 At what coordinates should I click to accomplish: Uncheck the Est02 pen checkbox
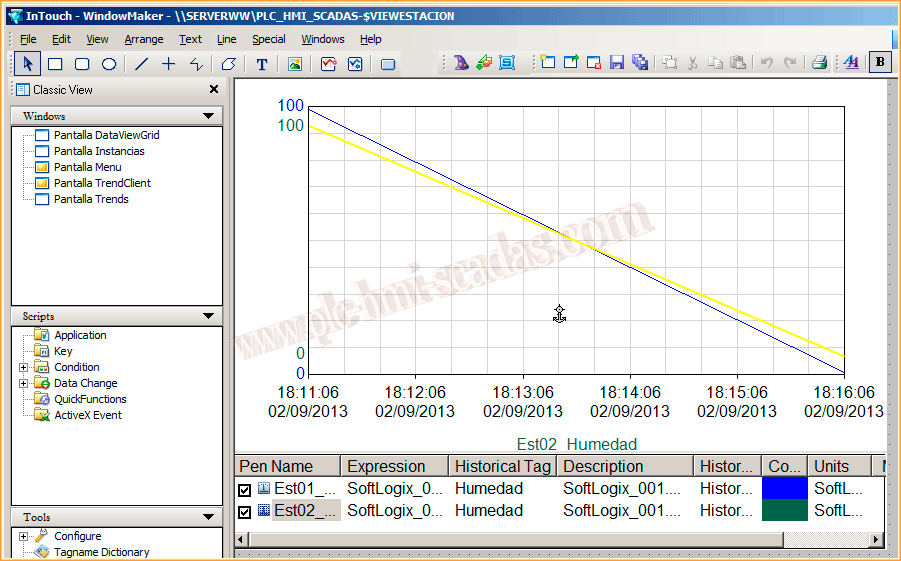point(245,512)
